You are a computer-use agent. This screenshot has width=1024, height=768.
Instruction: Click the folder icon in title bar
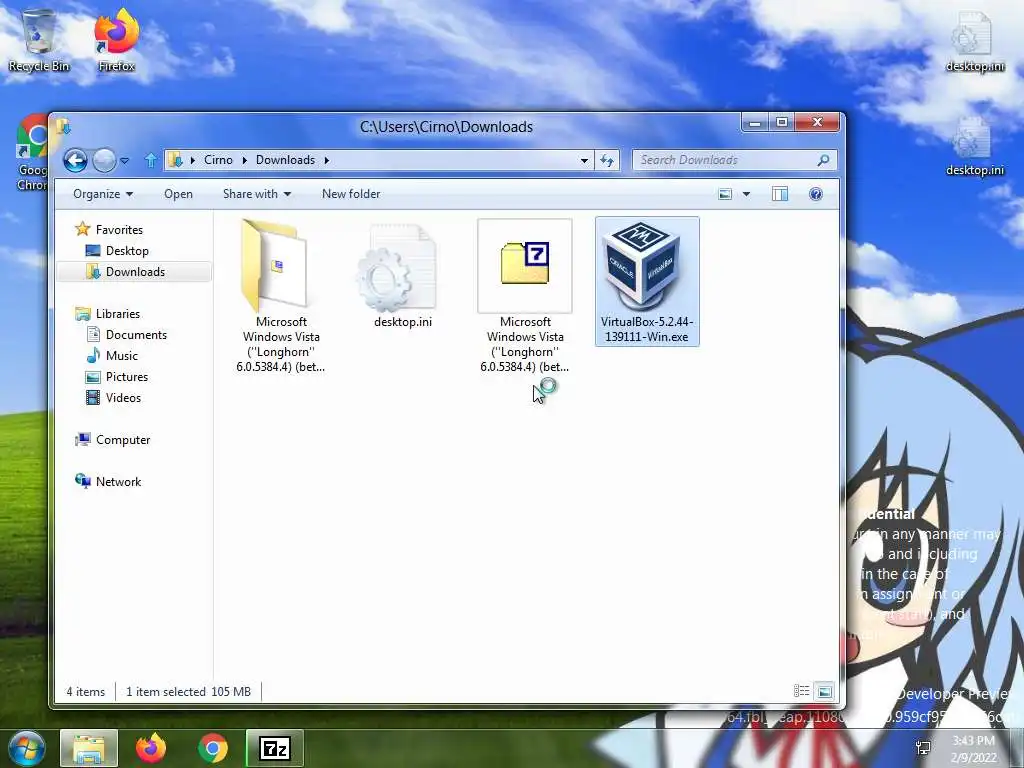click(63, 126)
